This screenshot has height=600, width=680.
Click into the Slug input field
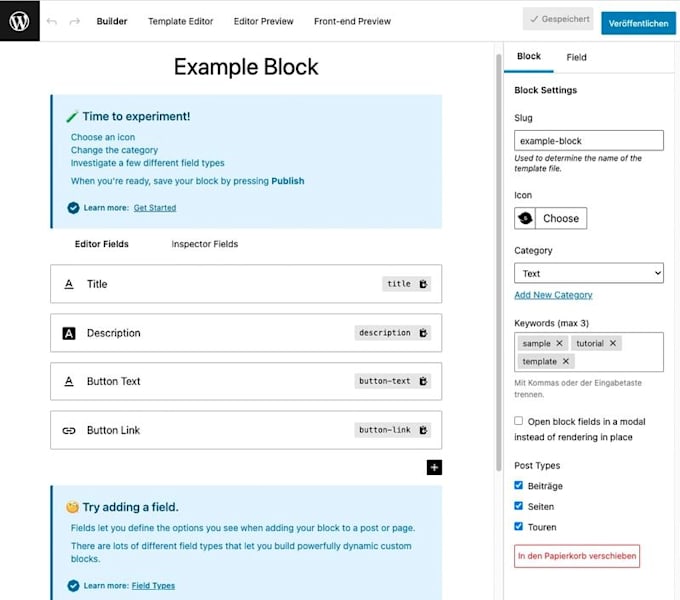[589, 140]
